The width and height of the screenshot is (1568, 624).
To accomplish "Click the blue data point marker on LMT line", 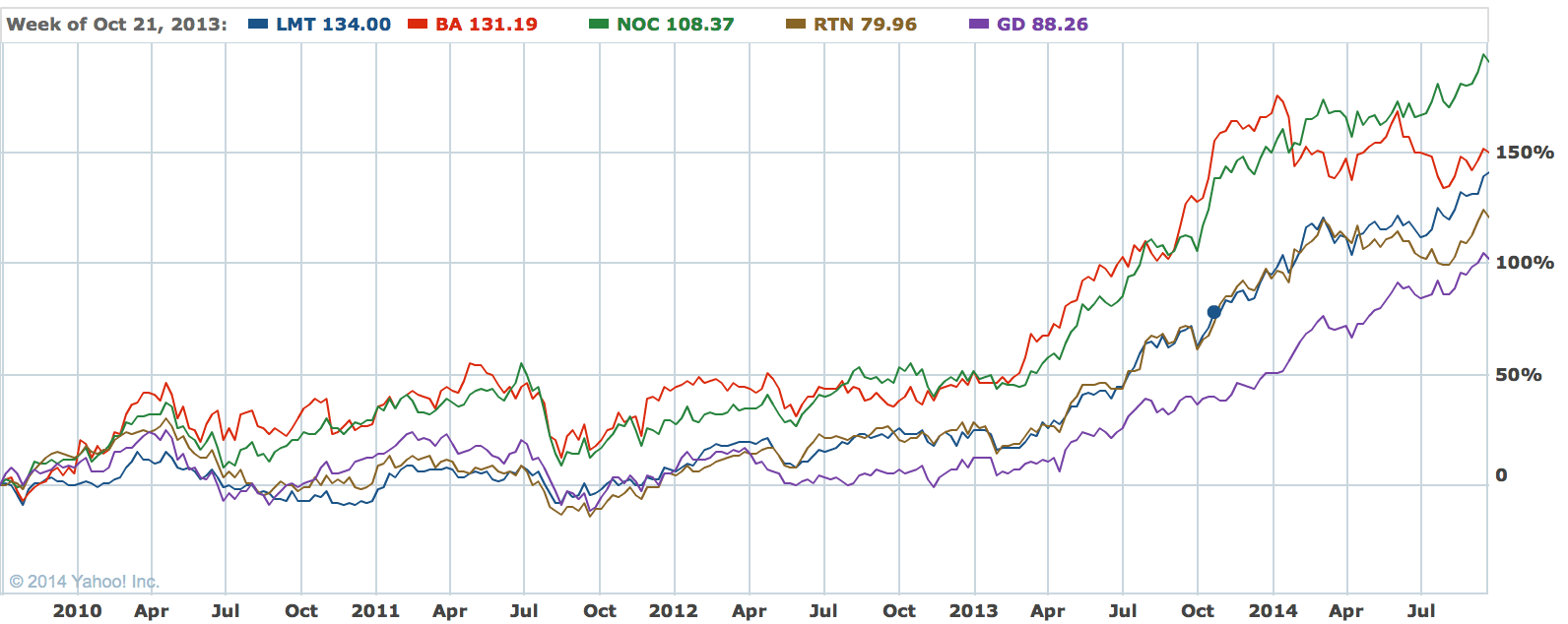I will pyautogui.click(x=1213, y=312).
